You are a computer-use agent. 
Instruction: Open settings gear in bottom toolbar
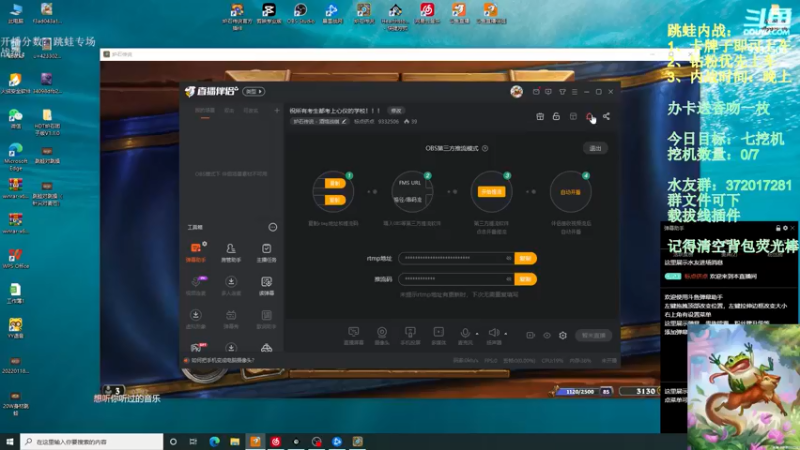pos(563,335)
